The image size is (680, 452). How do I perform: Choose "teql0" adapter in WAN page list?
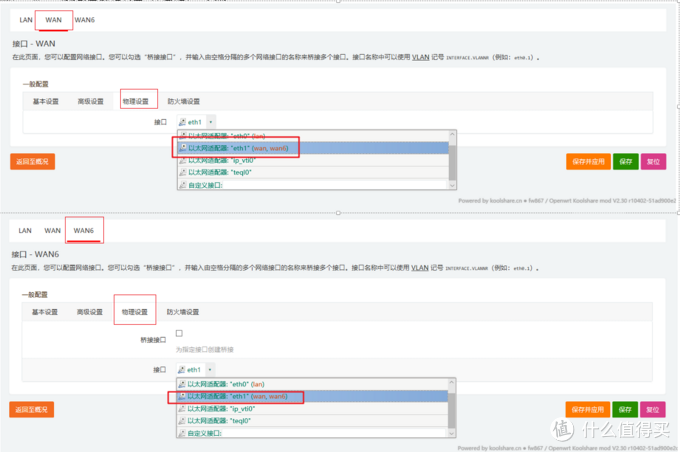(313, 173)
